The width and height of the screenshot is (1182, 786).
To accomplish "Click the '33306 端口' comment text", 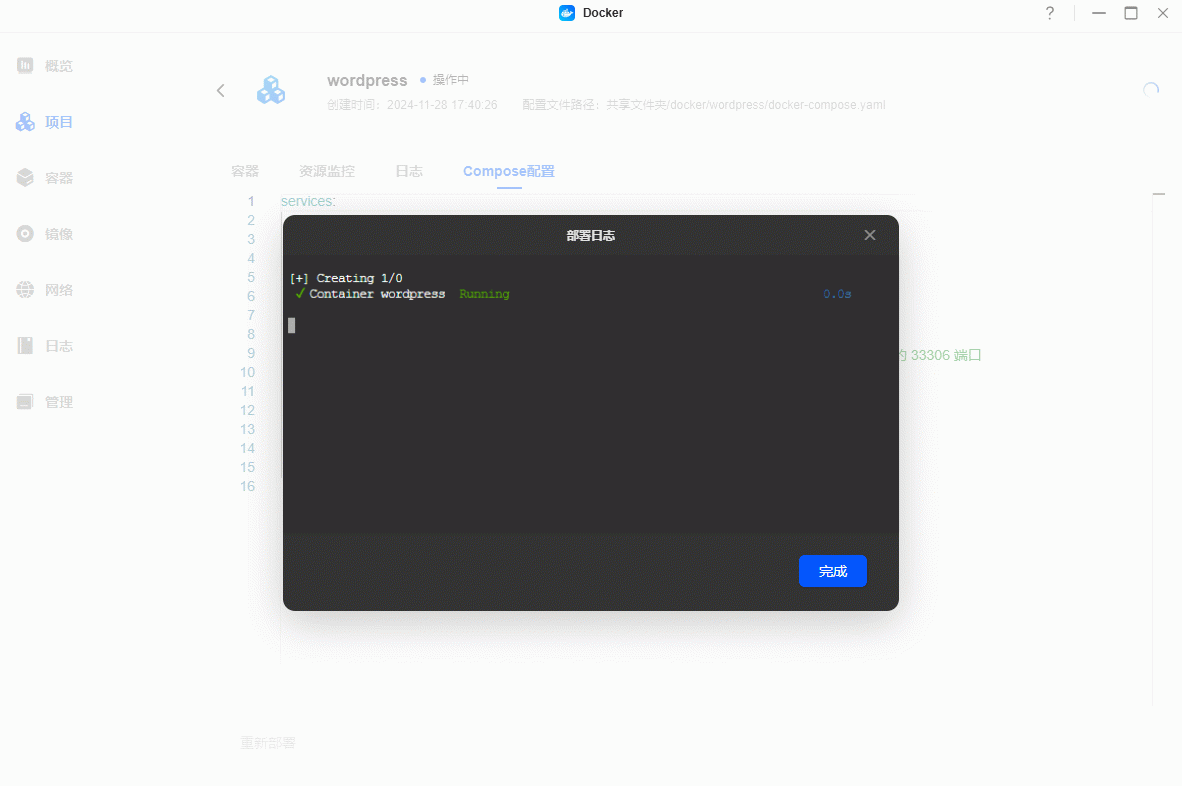I will coord(945,355).
